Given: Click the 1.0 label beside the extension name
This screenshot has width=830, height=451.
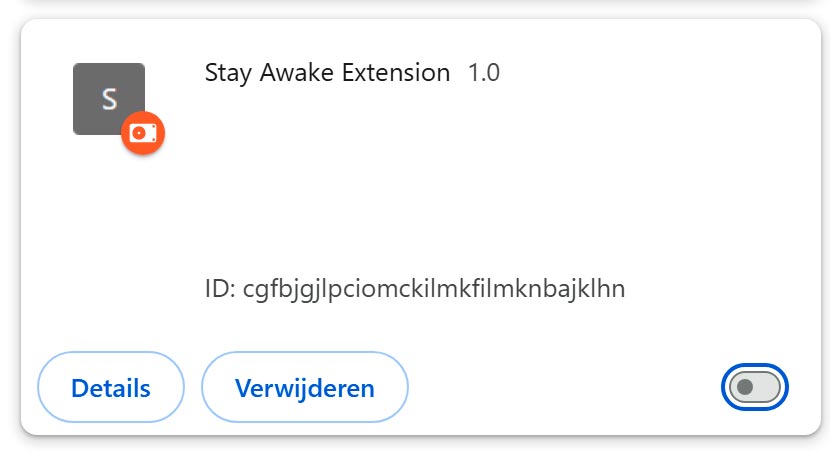Looking at the screenshot, I should (484, 73).
